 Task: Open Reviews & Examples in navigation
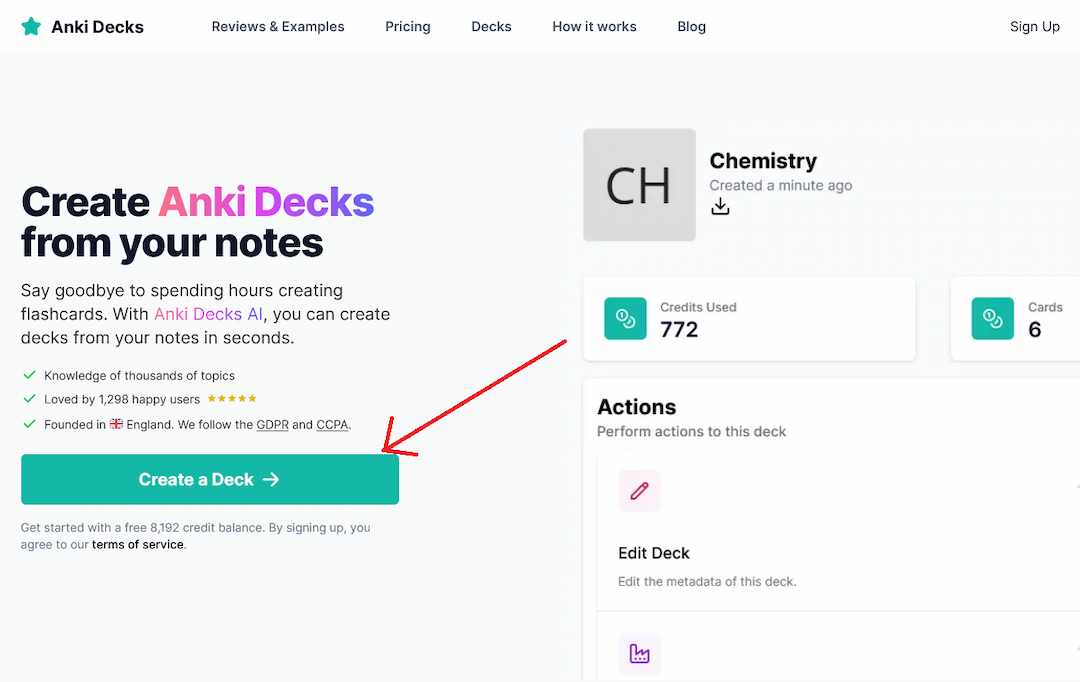pos(278,26)
